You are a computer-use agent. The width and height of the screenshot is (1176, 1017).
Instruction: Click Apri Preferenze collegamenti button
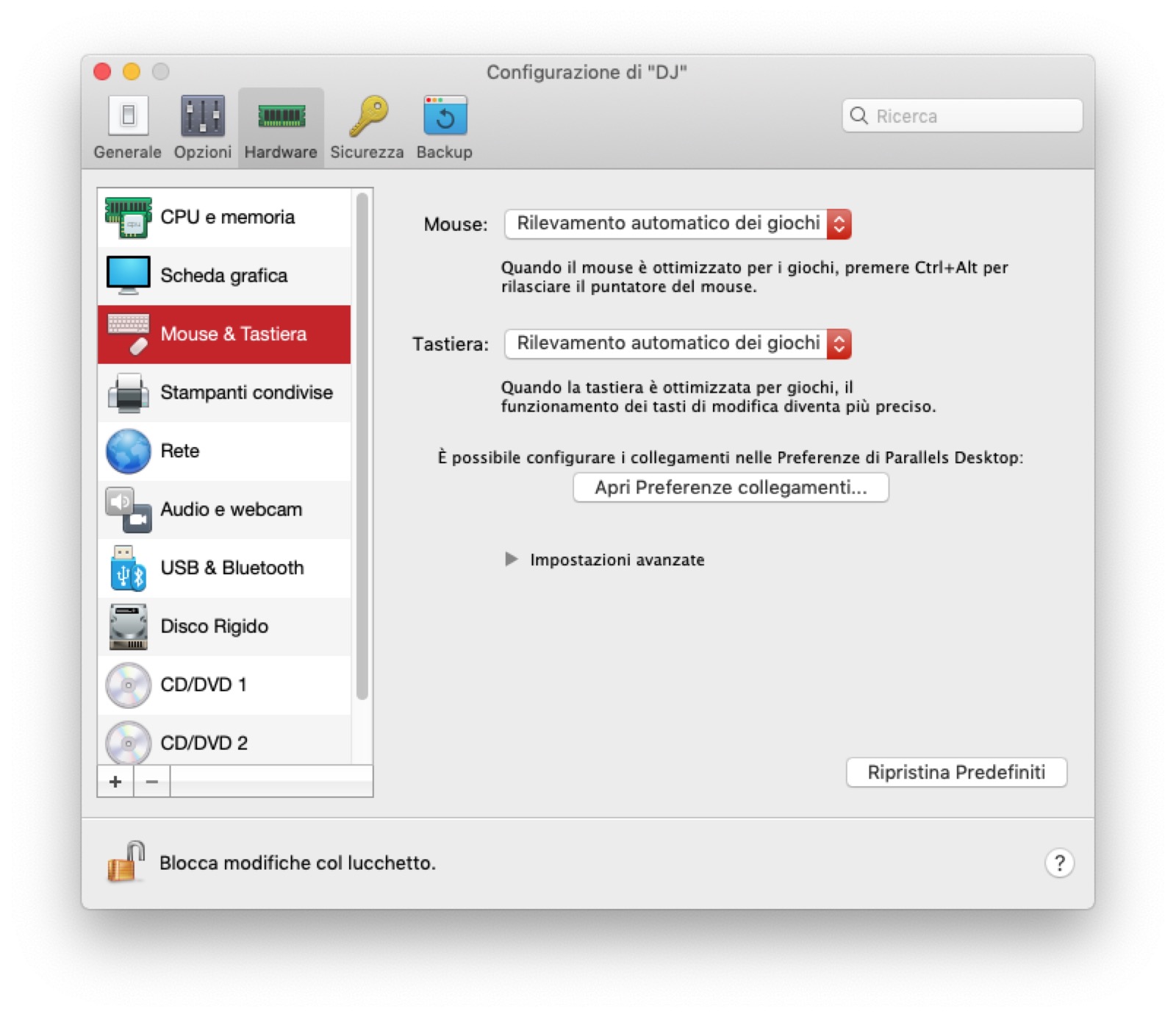pos(731,488)
